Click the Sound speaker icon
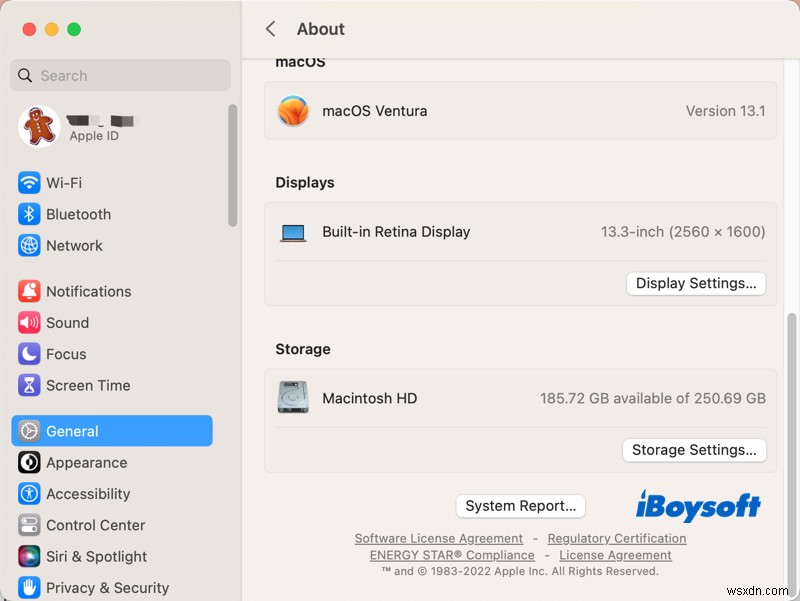The width and height of the screenshot is (800, 601). pyautogui.click(x=29, y=322)
